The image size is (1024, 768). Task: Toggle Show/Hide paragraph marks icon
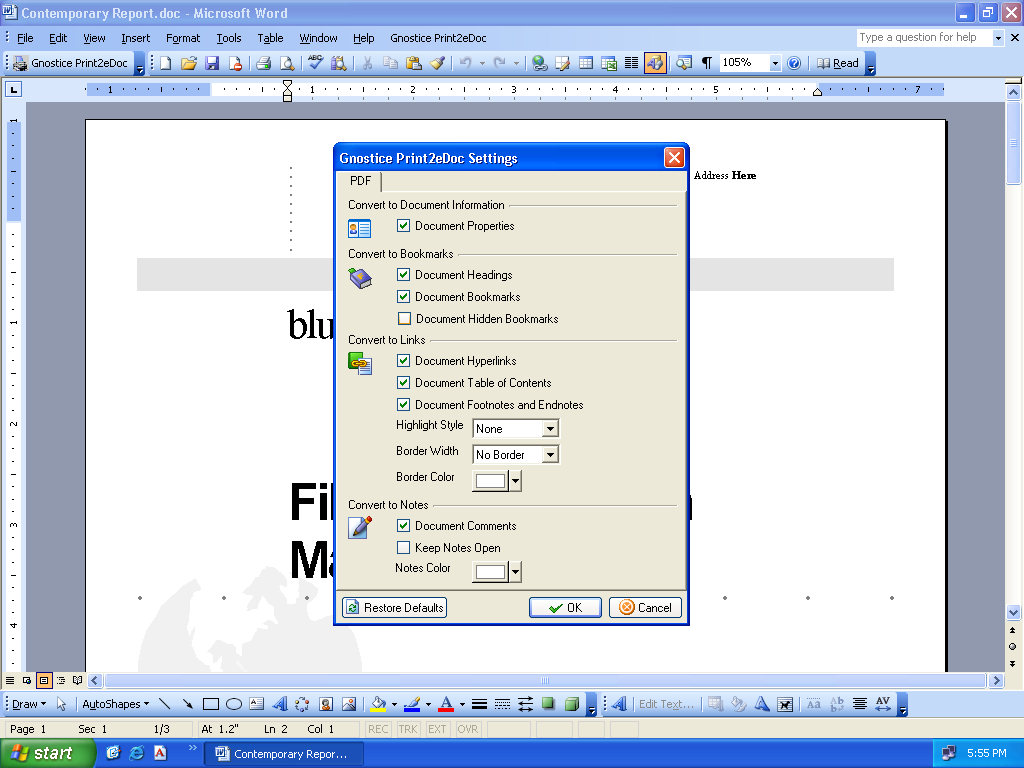click(x=707, y=63)
